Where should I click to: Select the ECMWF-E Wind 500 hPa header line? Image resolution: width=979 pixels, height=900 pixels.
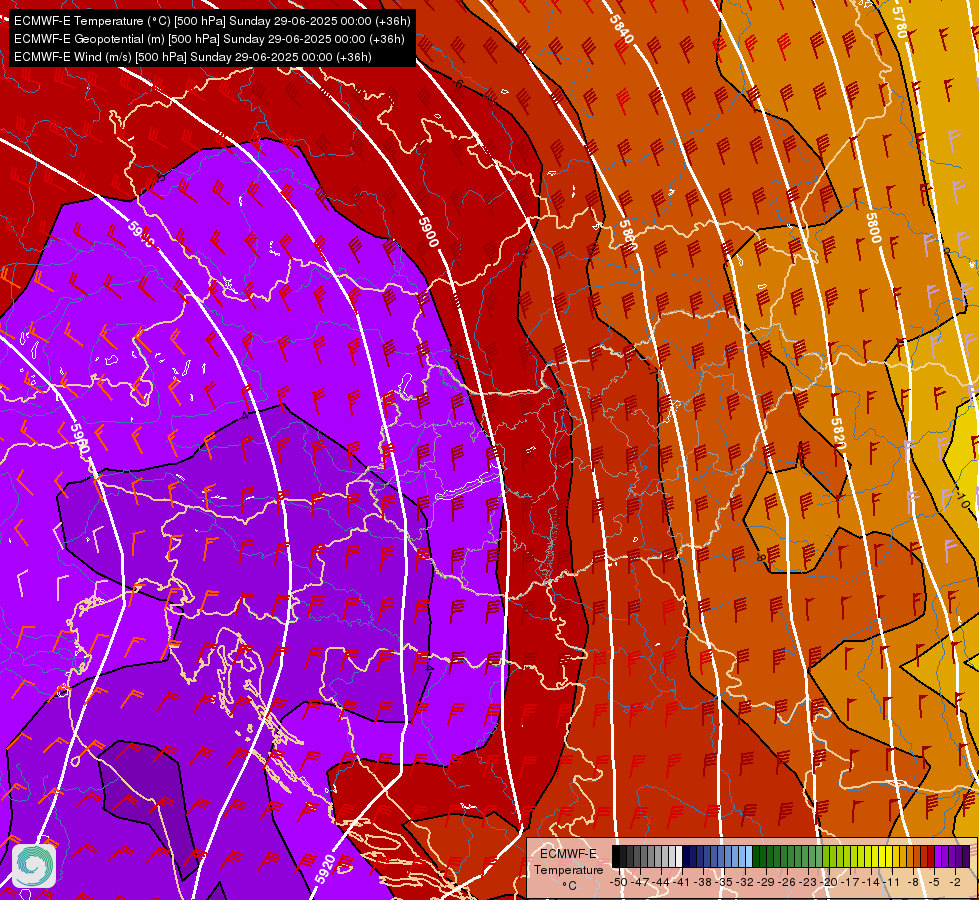[x=193, y=57]
